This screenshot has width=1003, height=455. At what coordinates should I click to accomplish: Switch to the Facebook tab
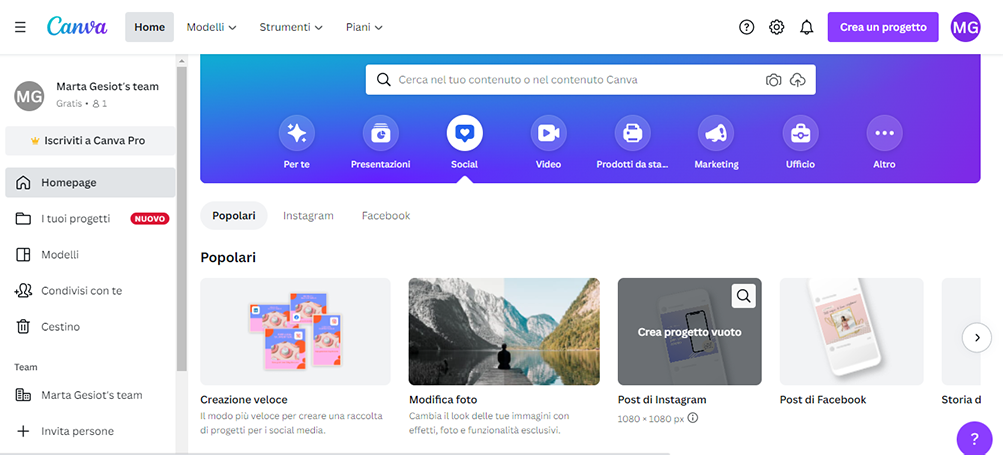(386, 216)
